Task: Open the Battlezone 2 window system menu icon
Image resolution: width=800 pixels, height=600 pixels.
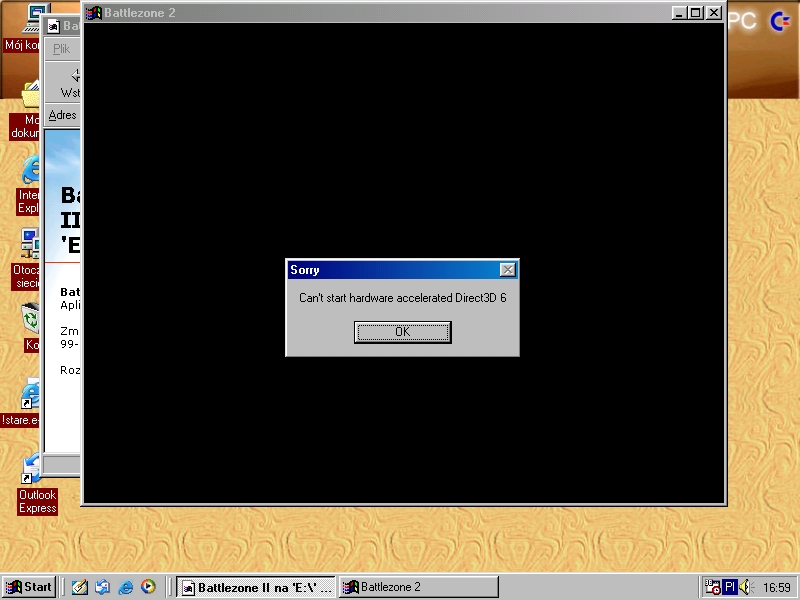Action: (93, 13)
